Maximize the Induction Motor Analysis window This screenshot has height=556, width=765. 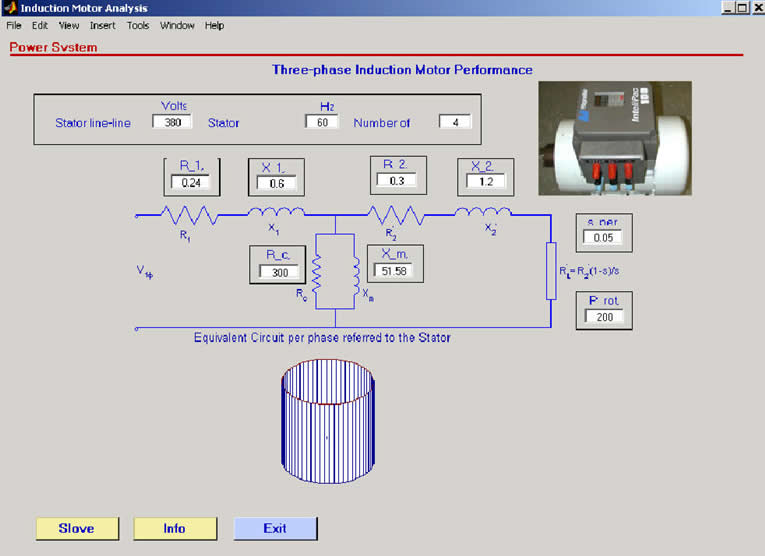click(x=742, y=7)
